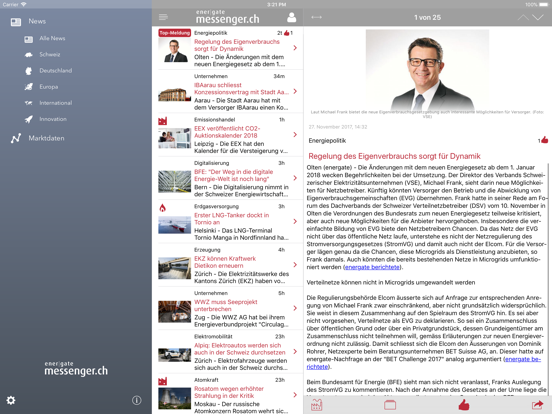
Task: Like article via bottom toolbar thumbs-up
Action: click(x=464, y=405)
